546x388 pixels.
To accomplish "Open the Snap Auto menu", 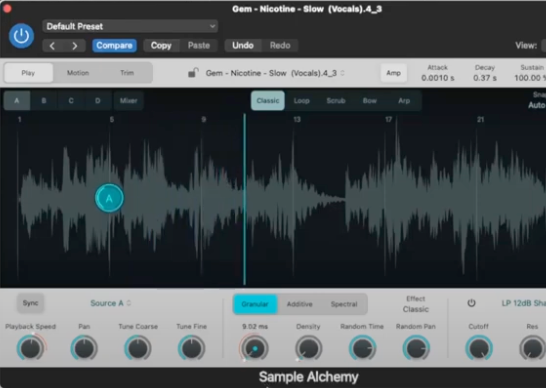I will coord(537,105).
